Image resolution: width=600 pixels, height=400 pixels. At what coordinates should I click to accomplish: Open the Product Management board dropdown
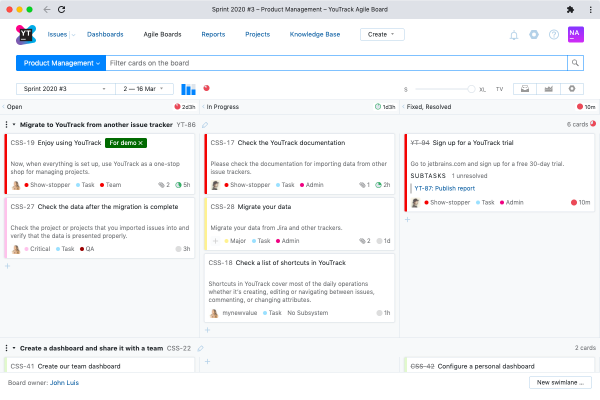pyautogui.click(x=61, y=63)
